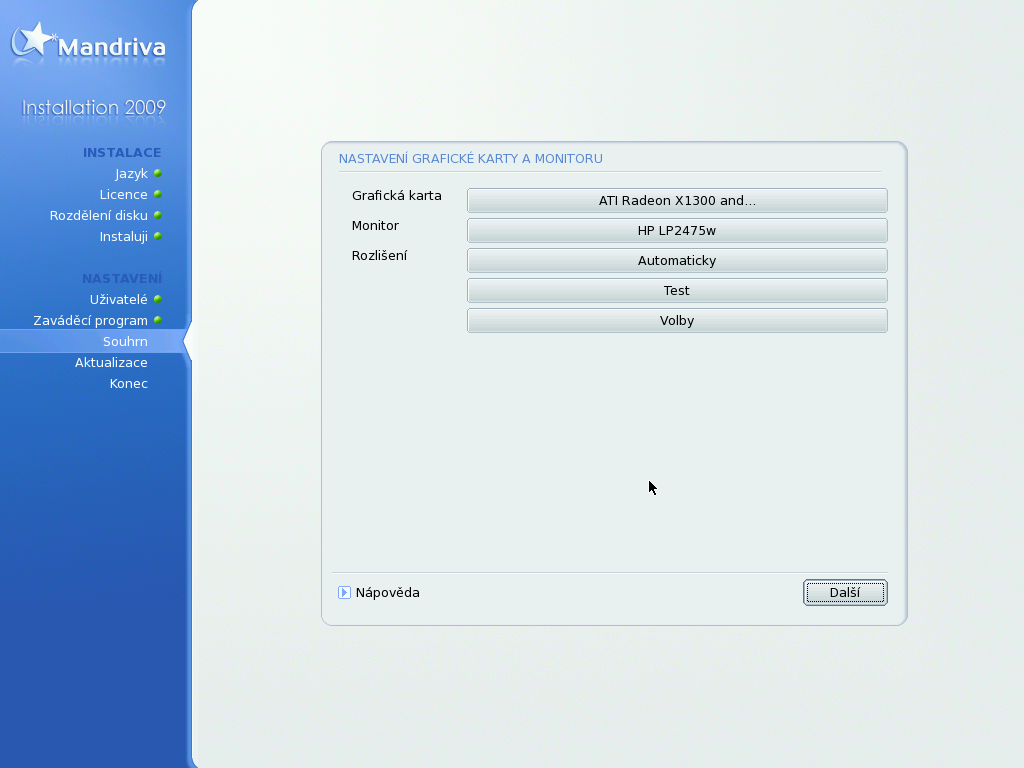This screenshot has height=768, width=1024.
Task: Click the dialog title Nastavení grafické karty a monitoru
Action: (470, 159)
